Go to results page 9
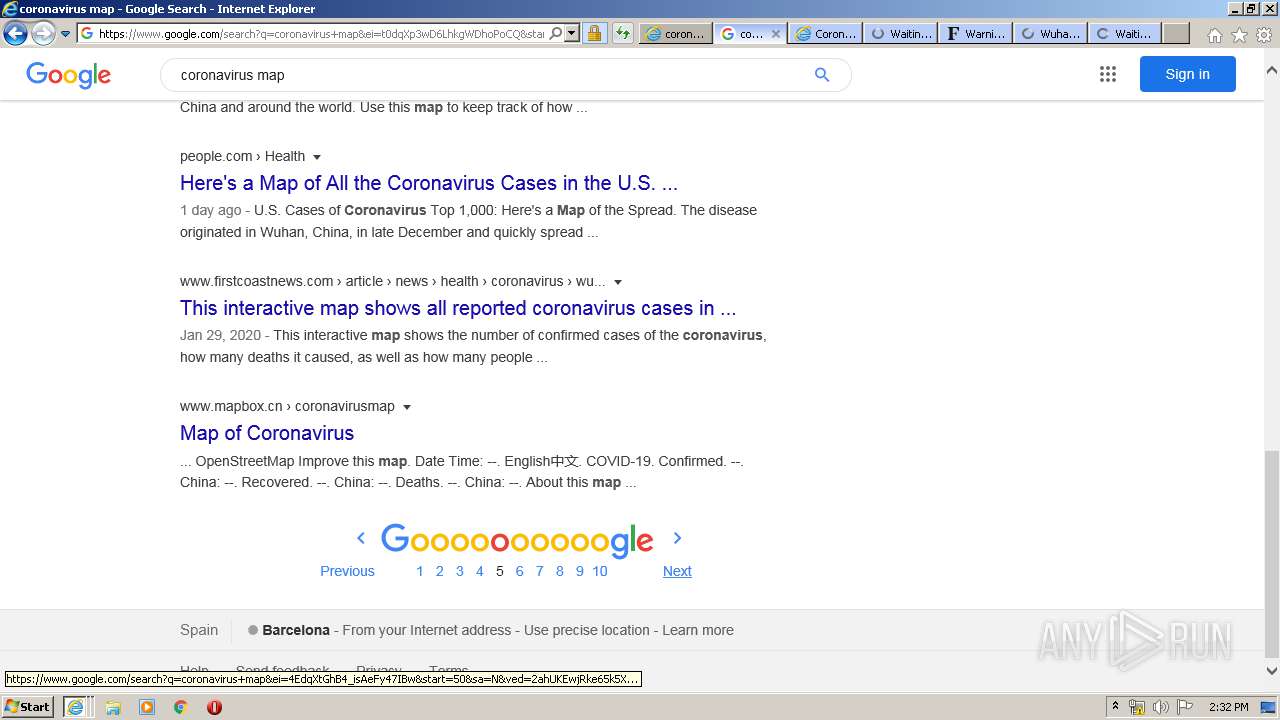Viewport: 1280px width, 720px height. [x=580, y=571]
